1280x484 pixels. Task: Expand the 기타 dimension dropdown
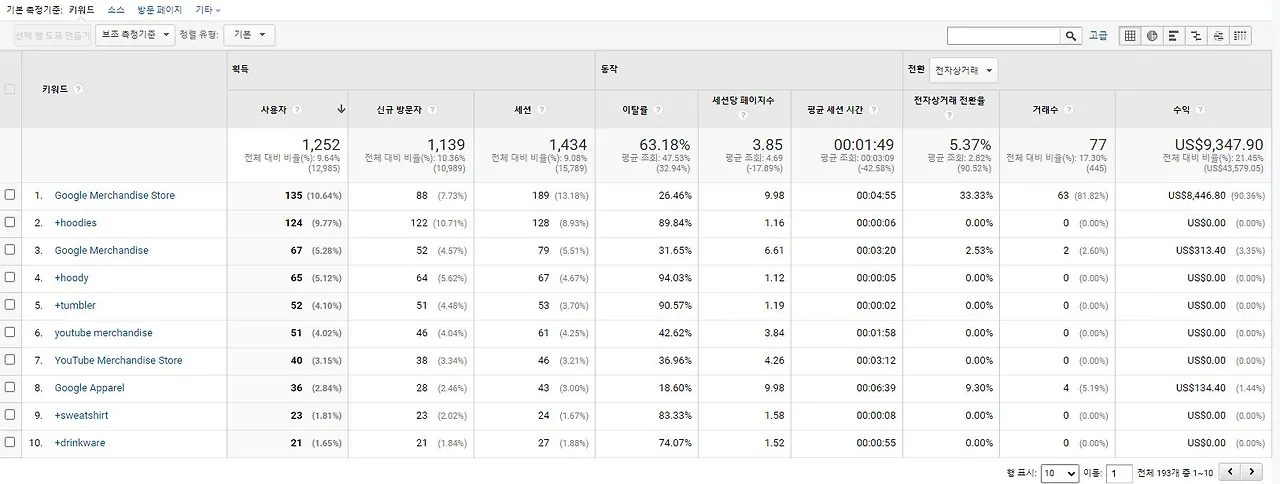[208, 9]
